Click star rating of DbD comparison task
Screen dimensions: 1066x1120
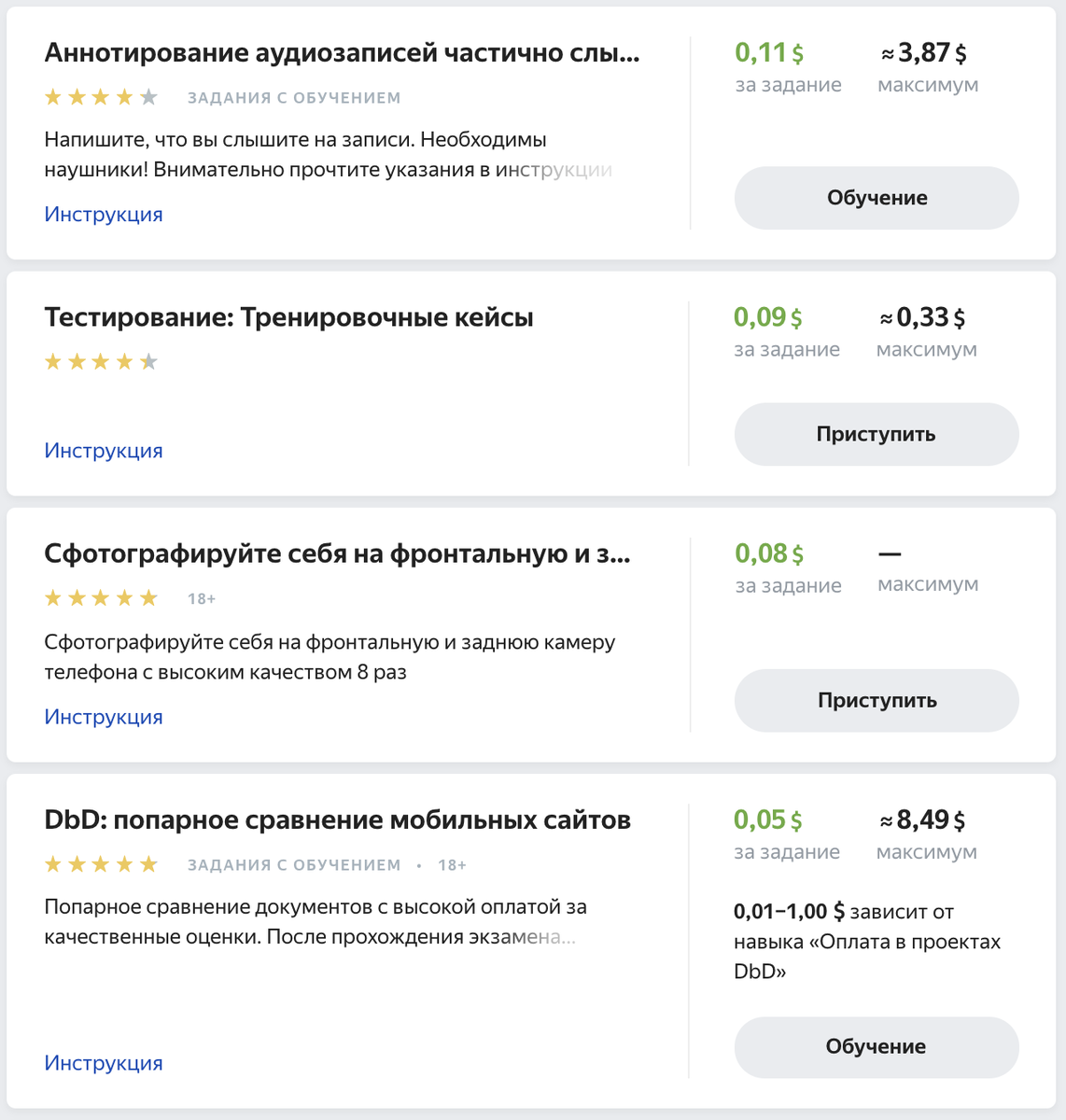coord(101,865)
